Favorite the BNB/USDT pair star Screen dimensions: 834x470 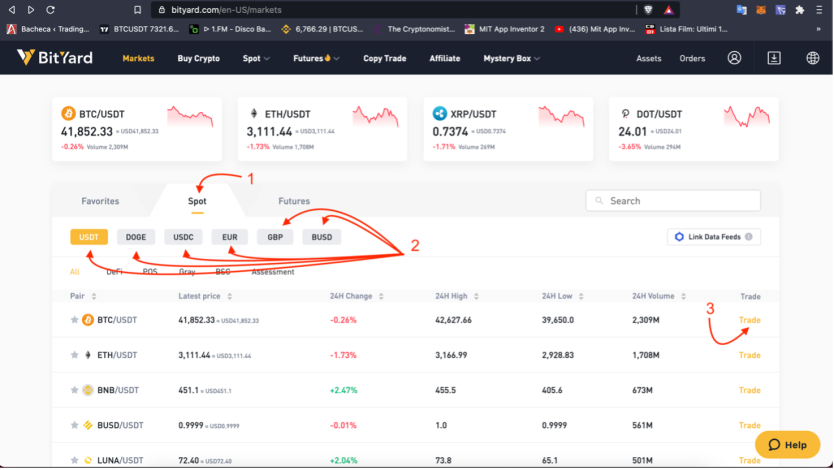tap(74, 390)
